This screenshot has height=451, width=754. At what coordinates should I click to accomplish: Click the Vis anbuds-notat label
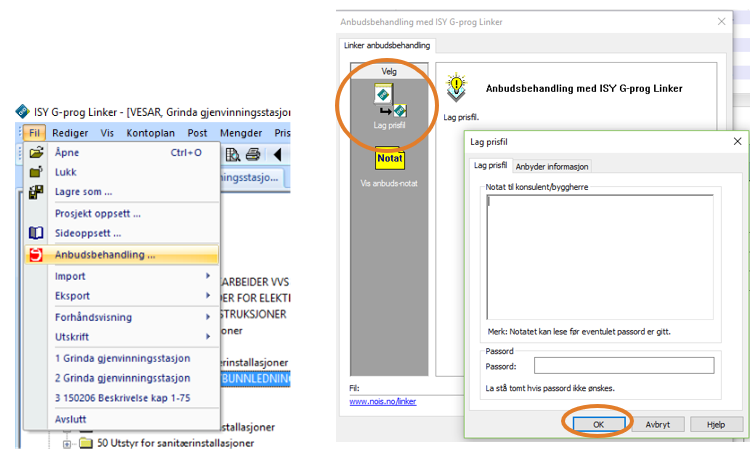click(x=389, y=183)
